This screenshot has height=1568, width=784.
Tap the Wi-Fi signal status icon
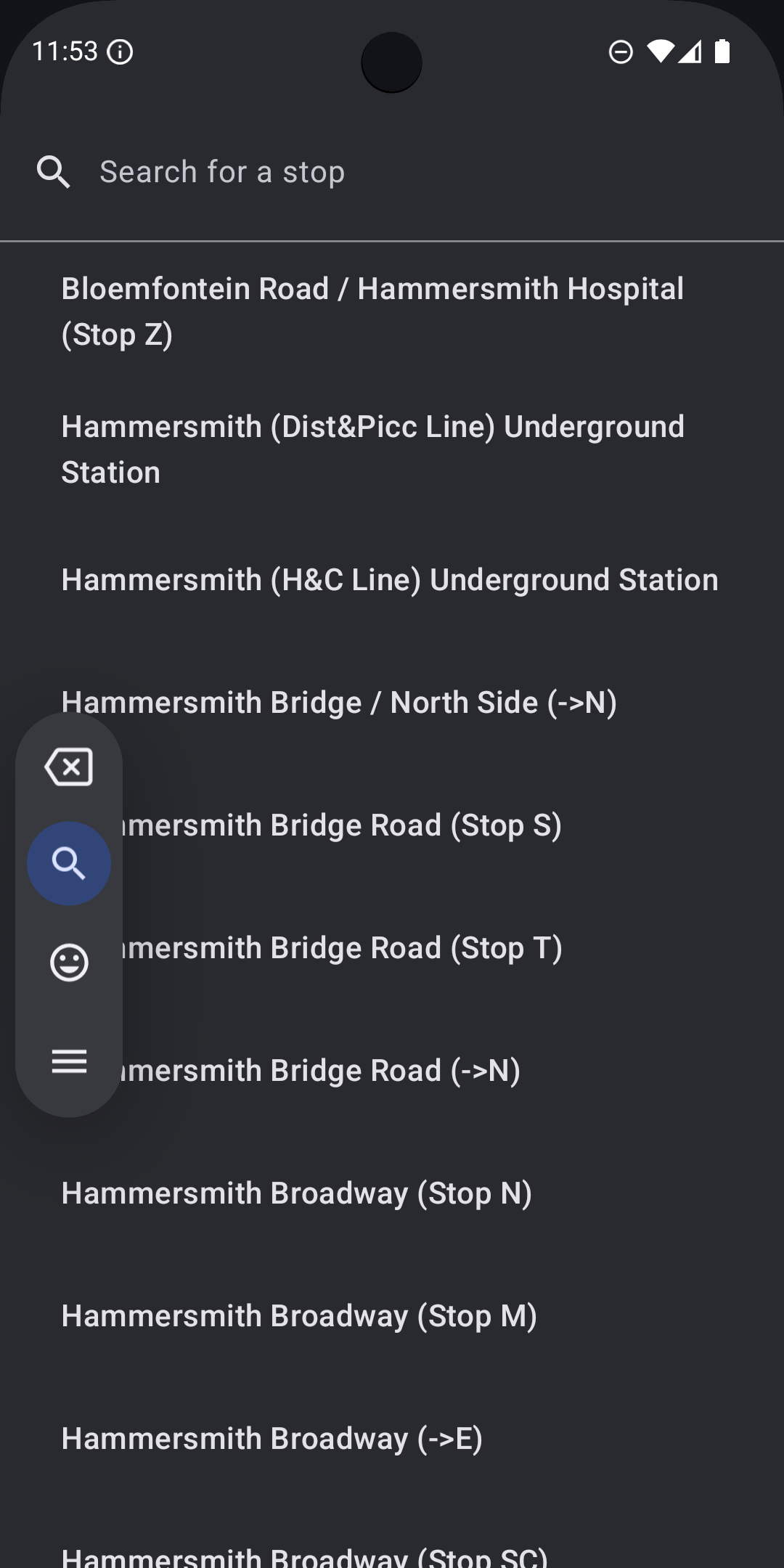coord(660,52)
